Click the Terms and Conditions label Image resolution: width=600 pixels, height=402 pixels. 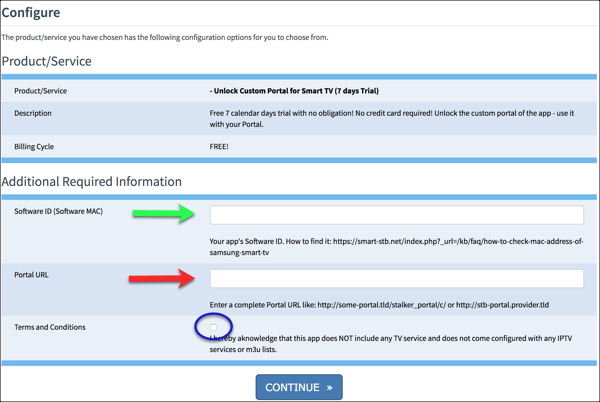(x=50, y=327)
